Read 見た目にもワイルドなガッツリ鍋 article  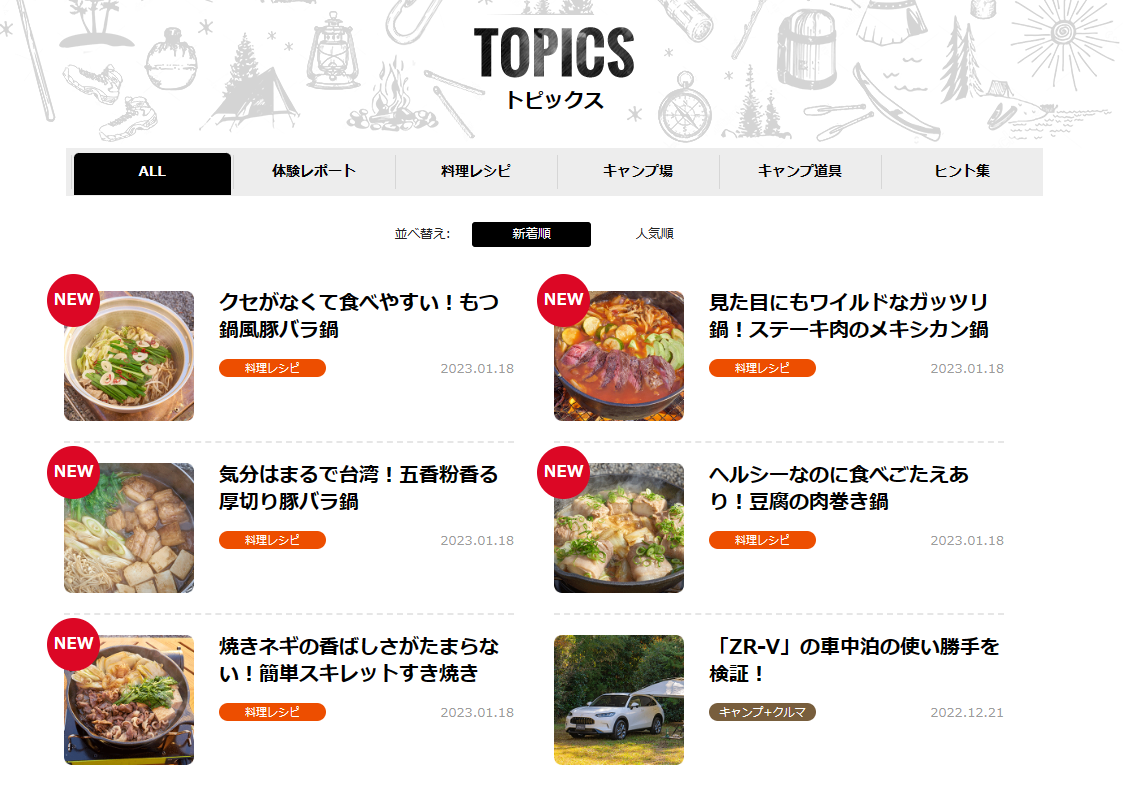(849, 316)
